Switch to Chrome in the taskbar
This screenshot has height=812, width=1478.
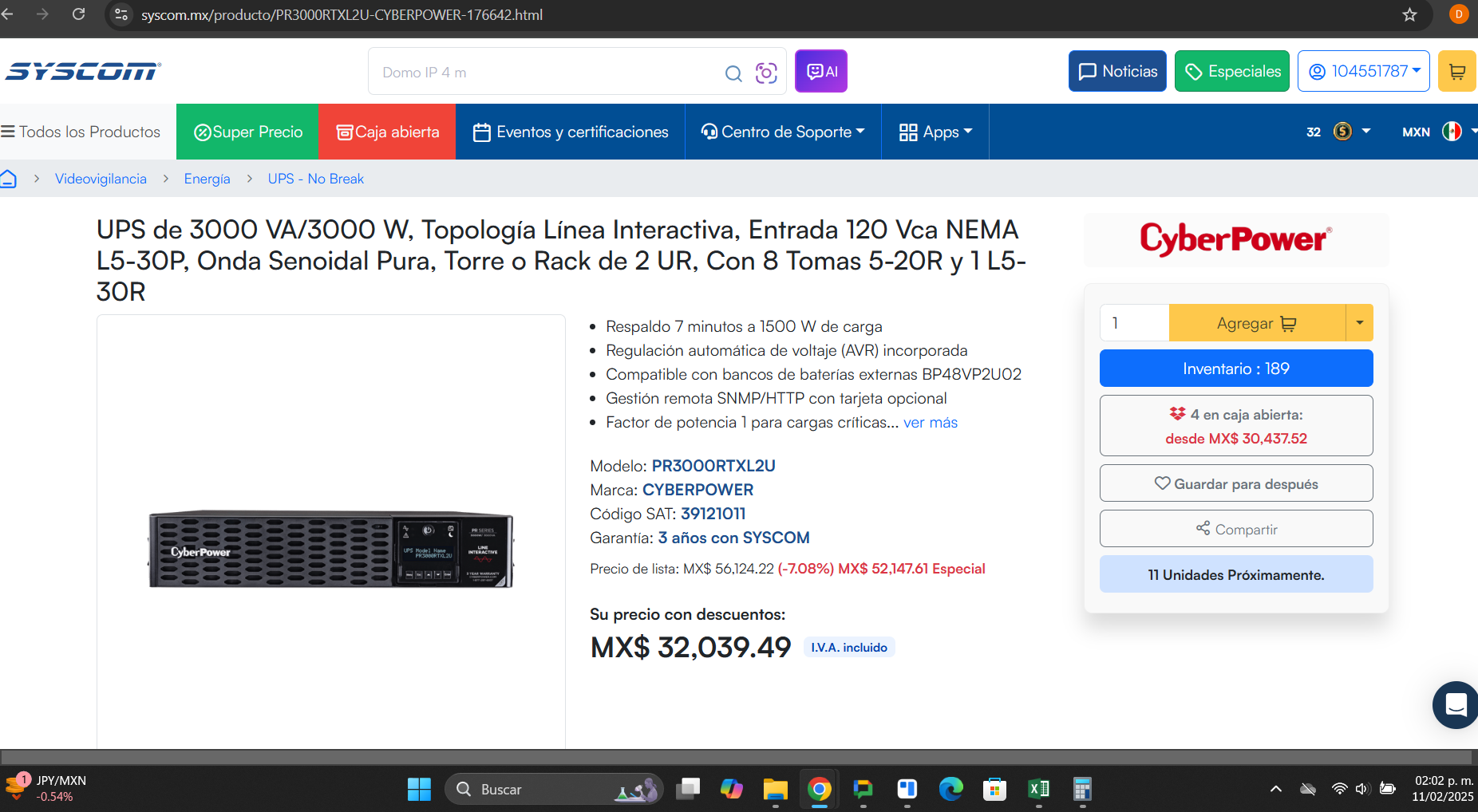819,789
